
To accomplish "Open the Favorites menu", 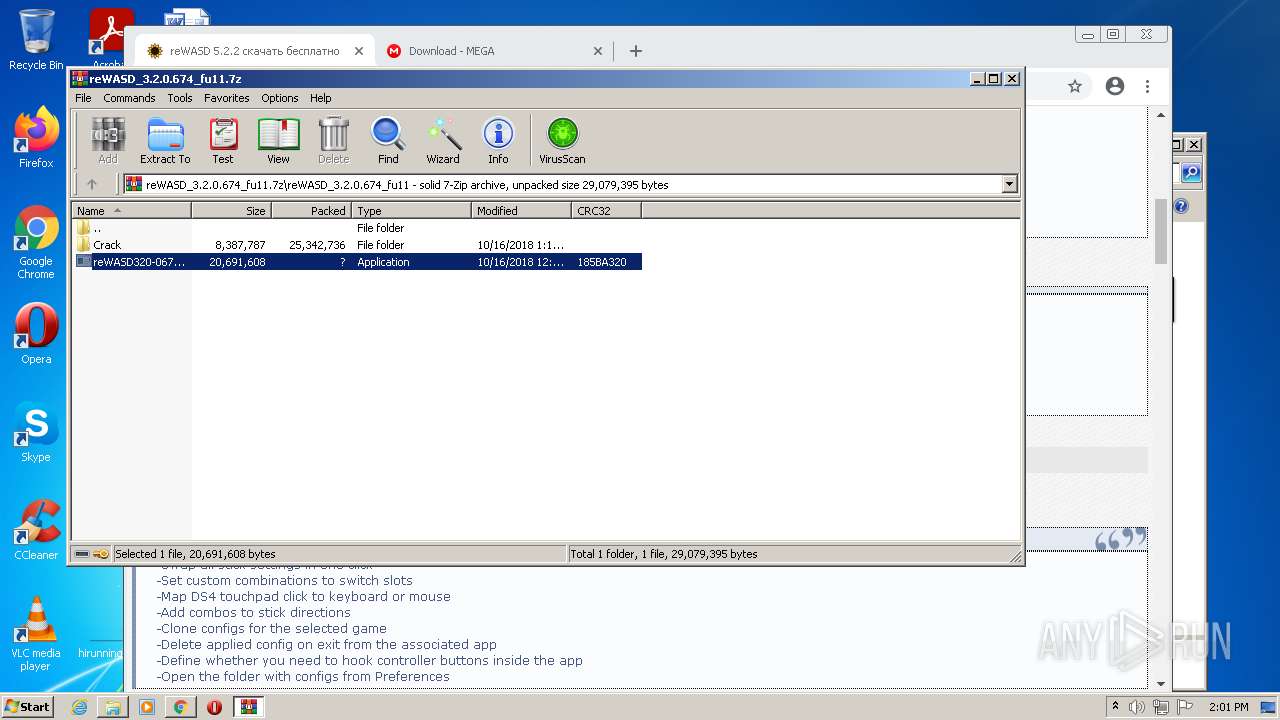I will coord(227,98).
